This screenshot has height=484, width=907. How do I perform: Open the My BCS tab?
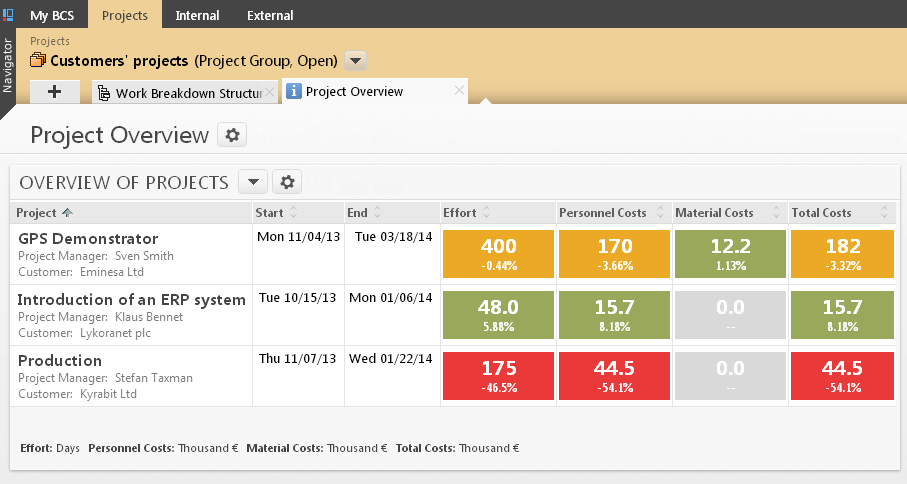pyautogui.click(x=52, y=15)
